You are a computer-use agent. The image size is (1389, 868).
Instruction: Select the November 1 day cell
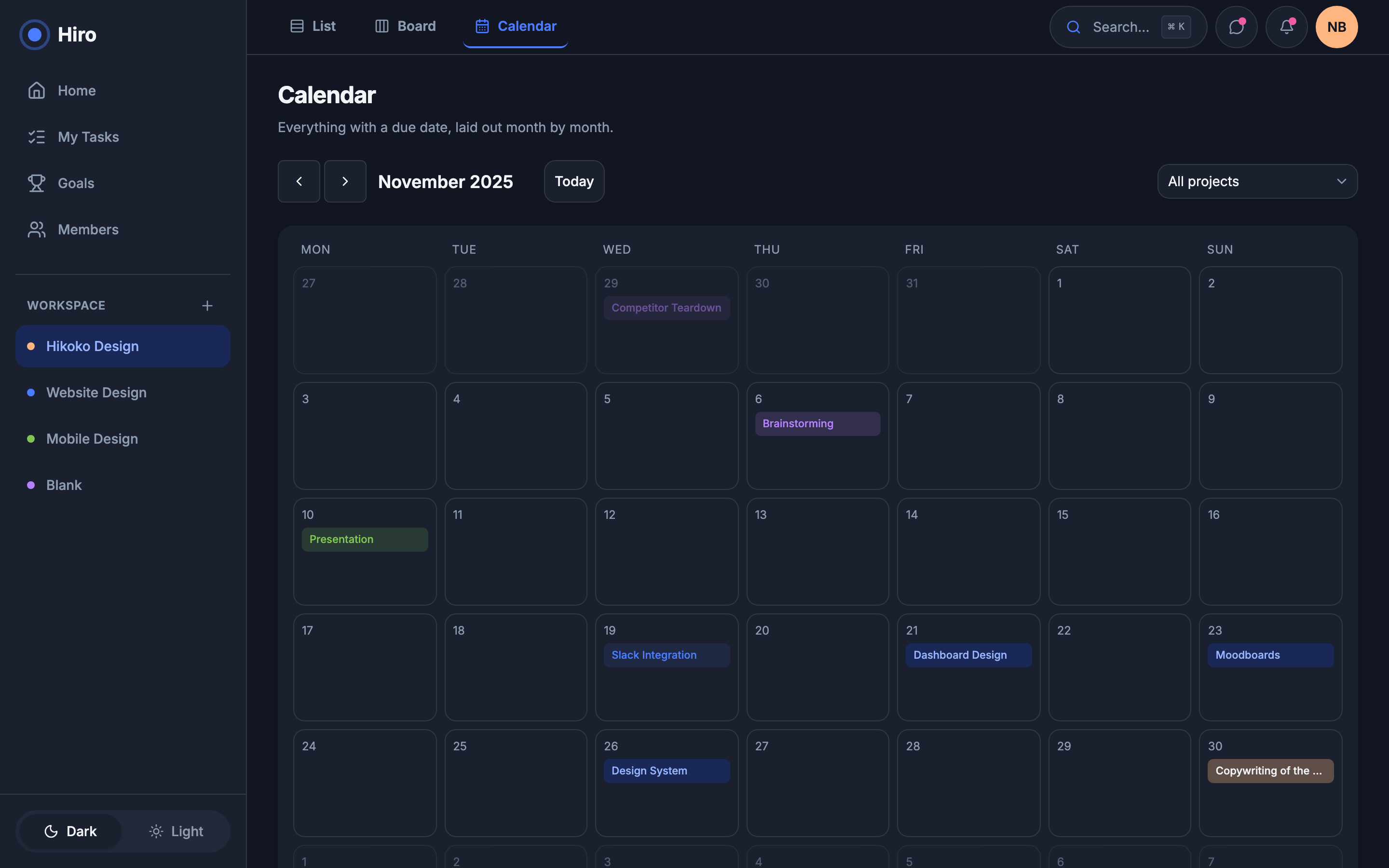point(1119,320)
